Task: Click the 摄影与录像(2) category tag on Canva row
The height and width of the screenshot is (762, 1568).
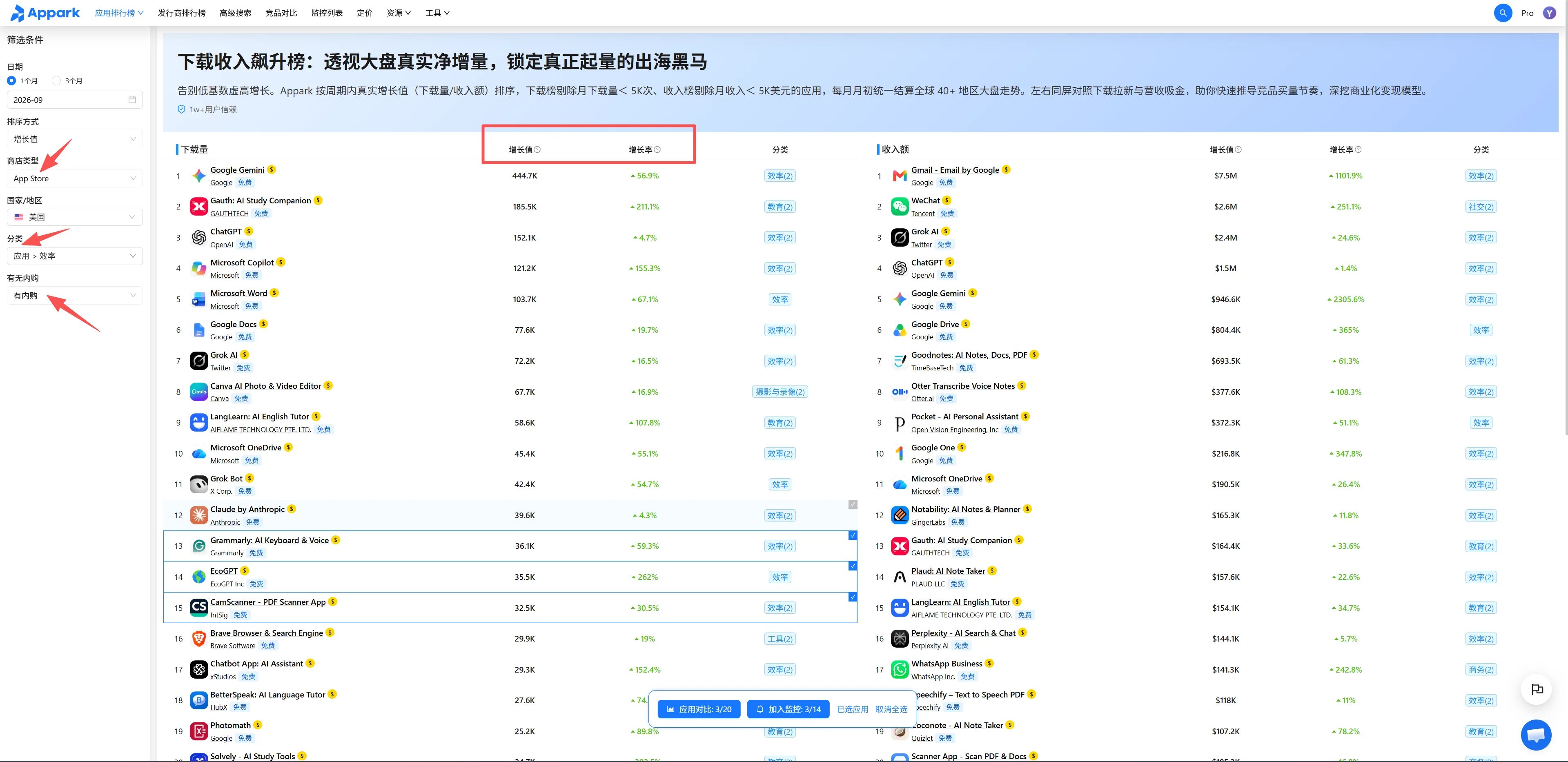Action: click(780, 392)
